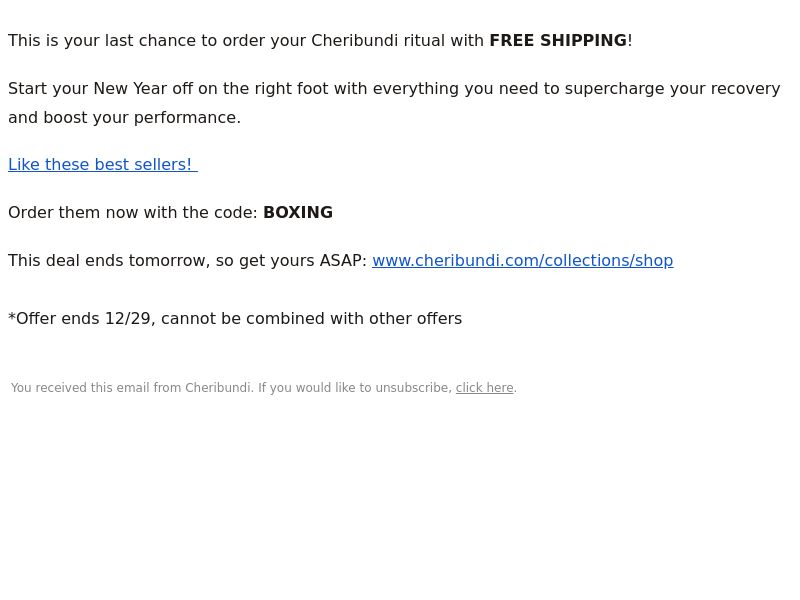Click the '12/29' date in the disclaimer
The height and width of the screenshot is (600, 800).
[128, 319]
